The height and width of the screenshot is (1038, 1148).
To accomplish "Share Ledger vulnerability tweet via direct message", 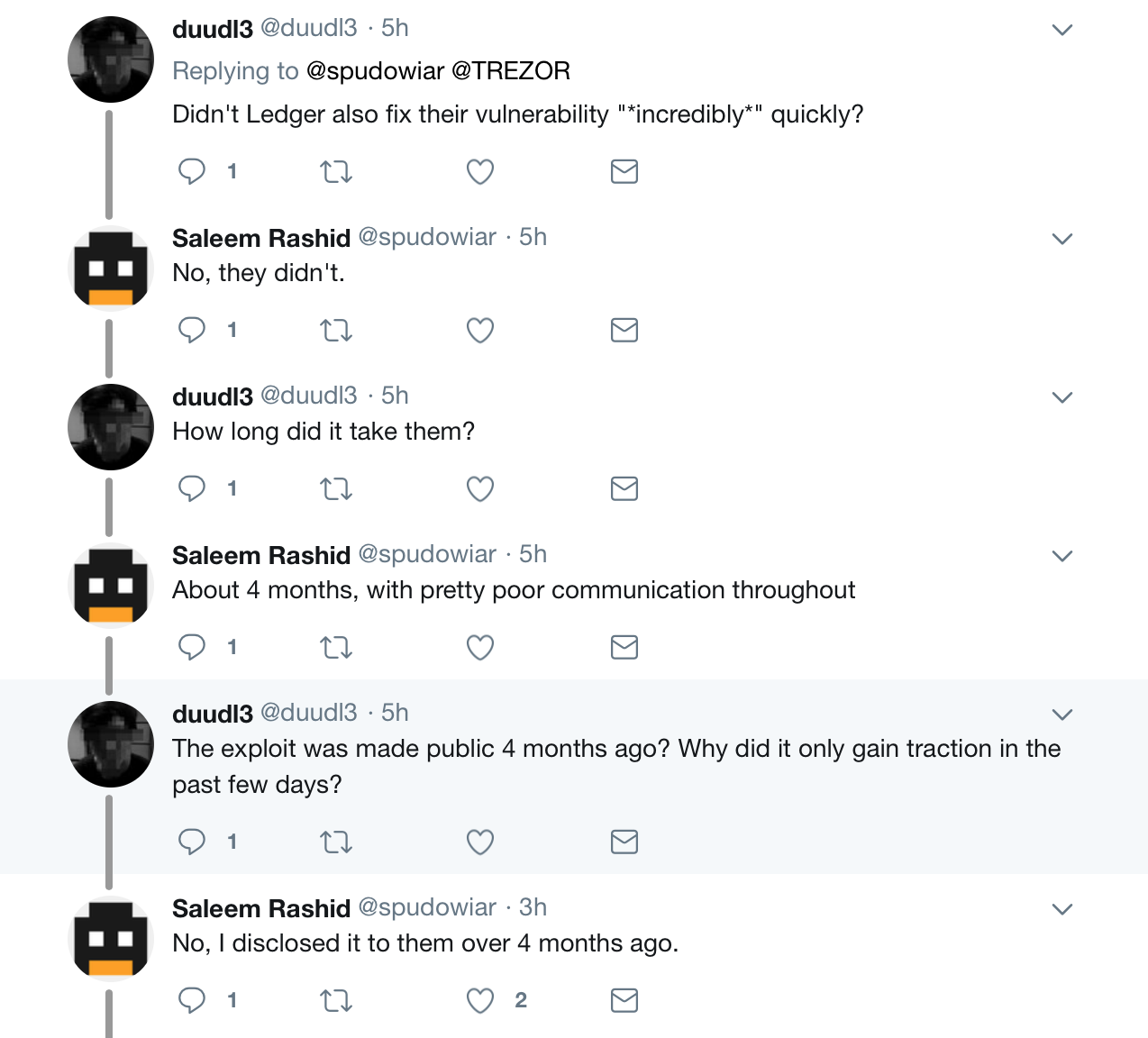I will coord(624,171).
